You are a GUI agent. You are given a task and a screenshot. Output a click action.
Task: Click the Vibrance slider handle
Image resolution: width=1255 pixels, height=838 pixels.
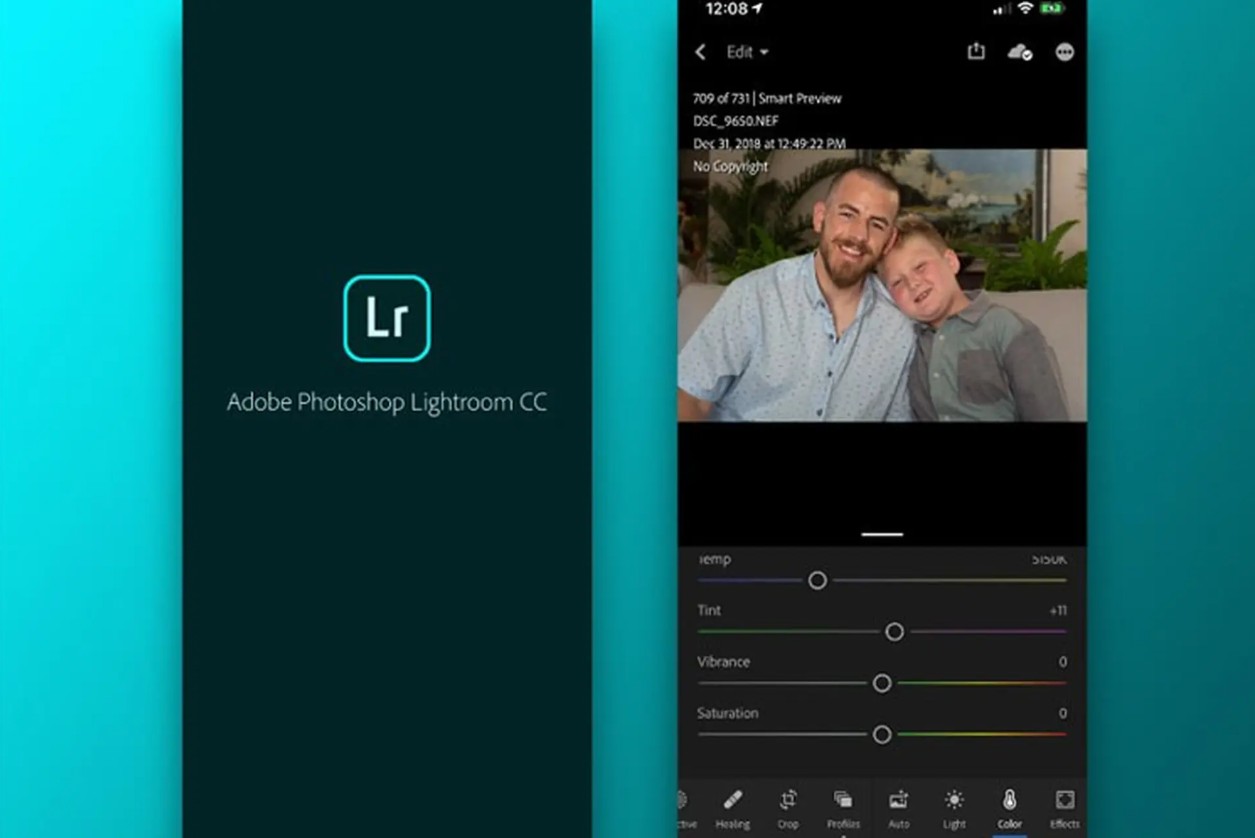[882, 683]
